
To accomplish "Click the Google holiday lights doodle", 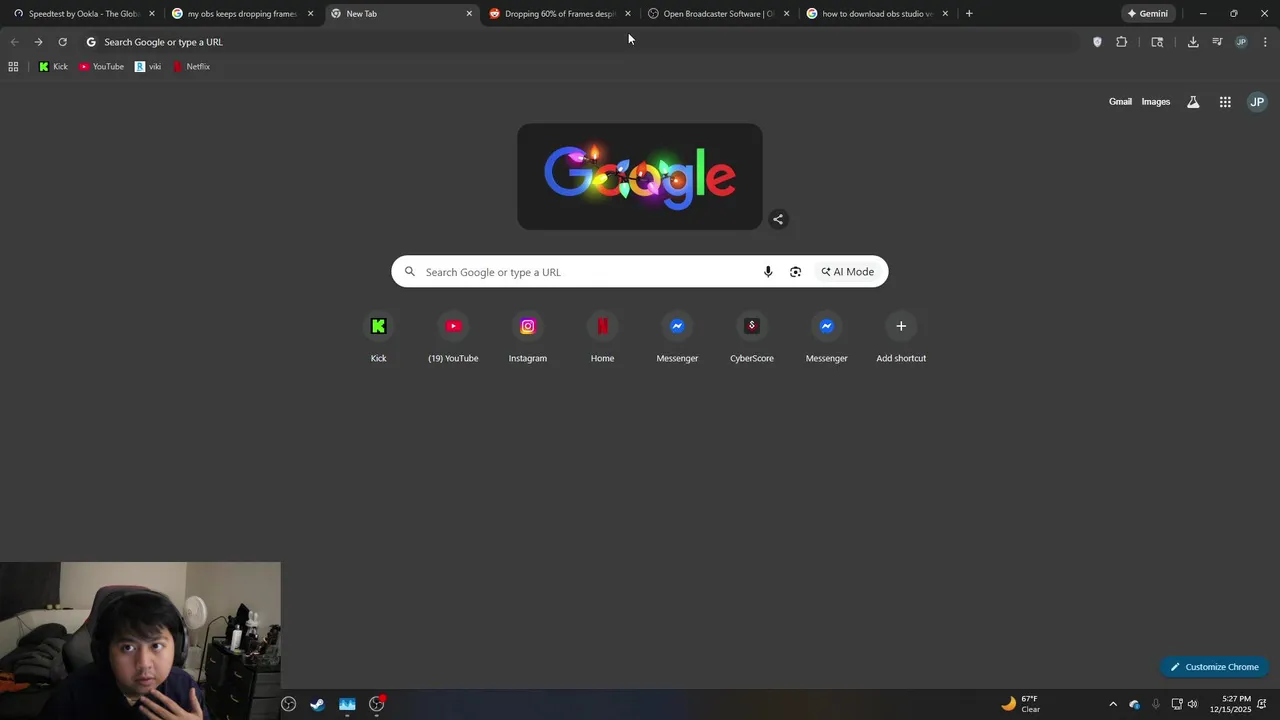I will (x=640, y=177).
